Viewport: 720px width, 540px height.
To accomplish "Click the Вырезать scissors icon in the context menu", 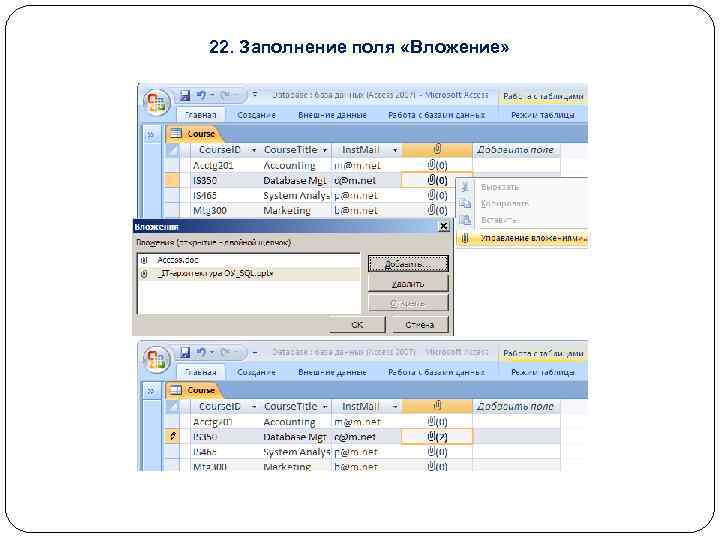I will [465, 187].
